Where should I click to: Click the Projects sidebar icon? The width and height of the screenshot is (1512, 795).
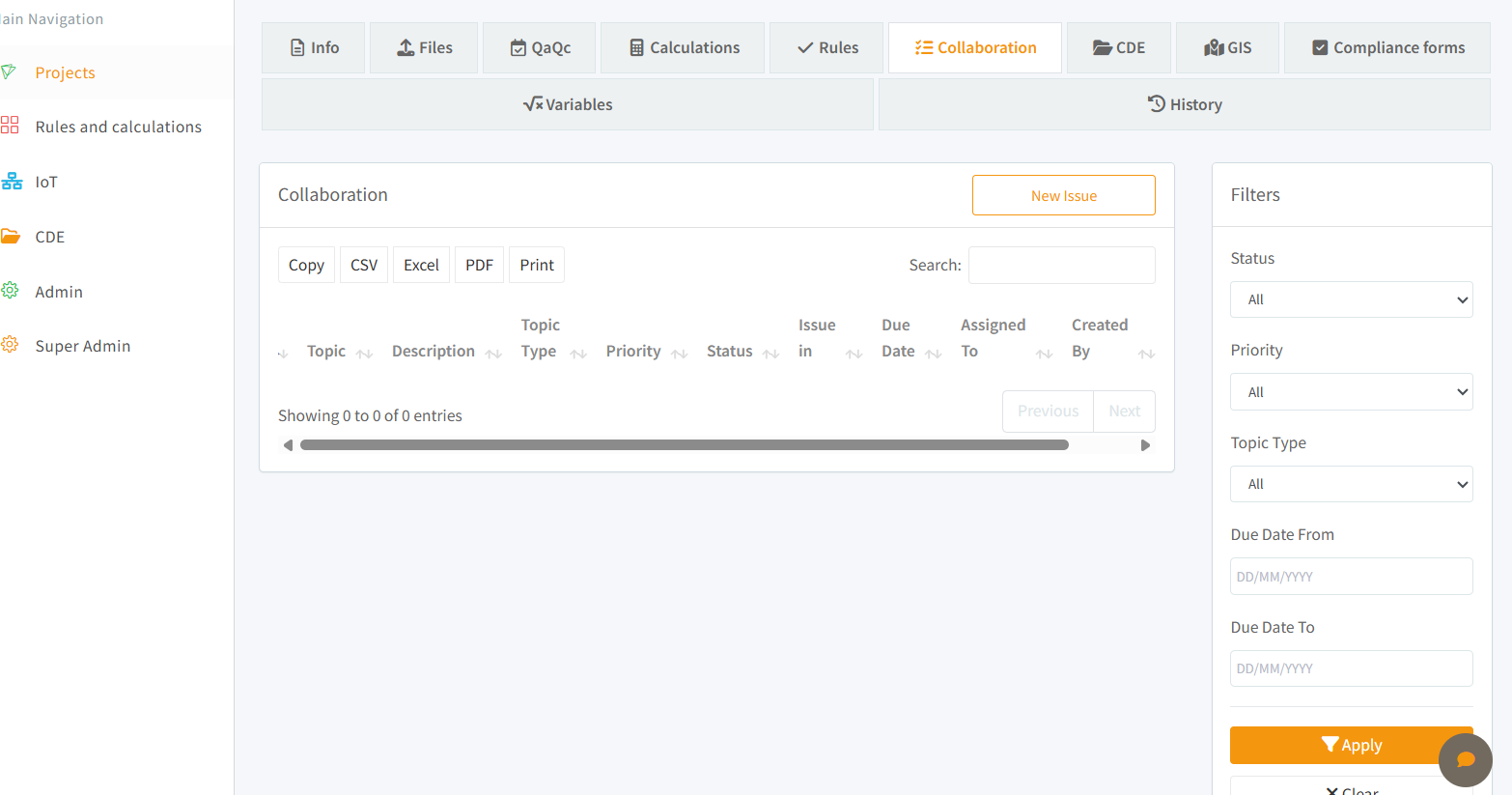click(9, 72)
